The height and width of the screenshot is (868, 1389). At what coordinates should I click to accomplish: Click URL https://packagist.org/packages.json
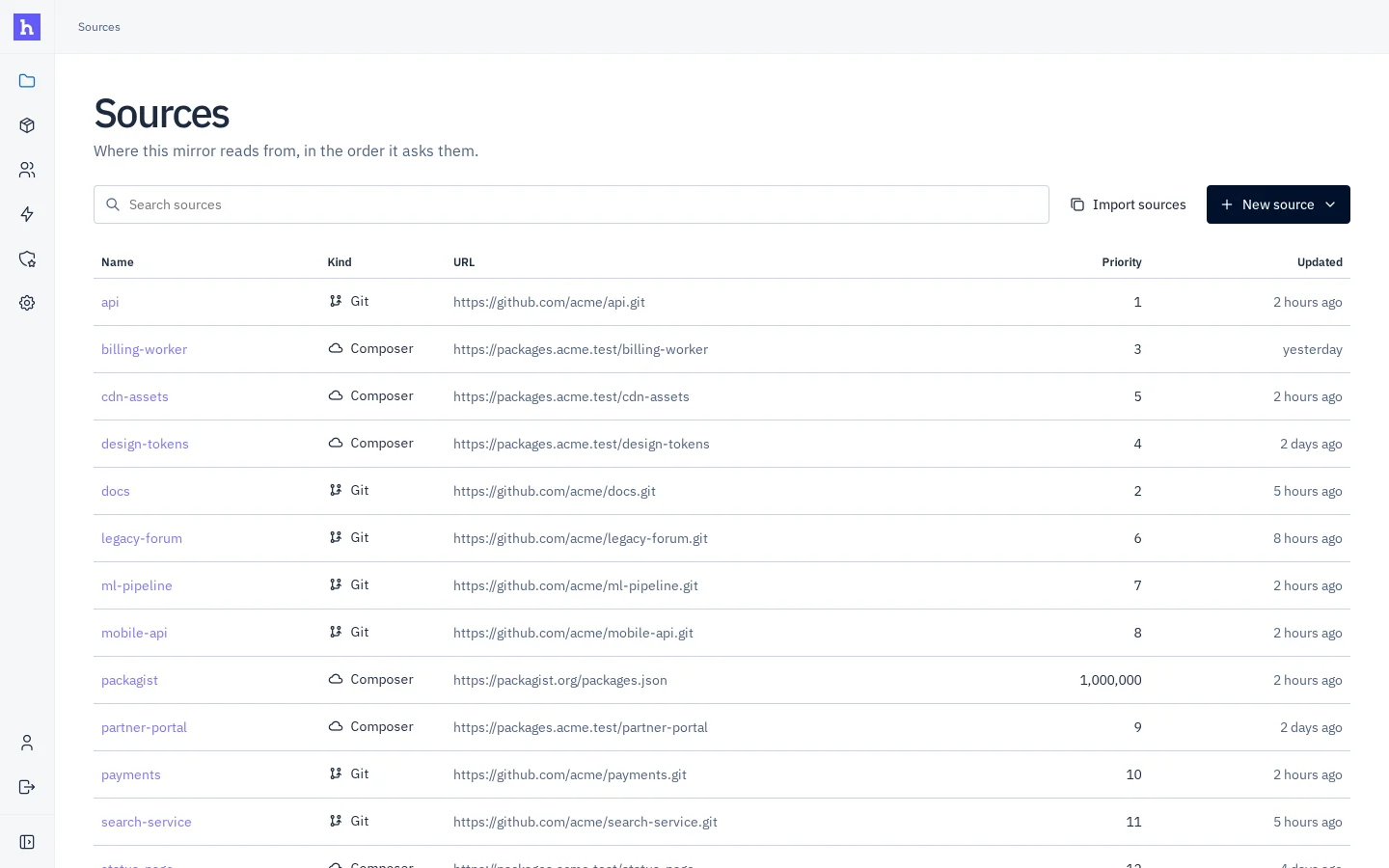click(x=560, y=680)
